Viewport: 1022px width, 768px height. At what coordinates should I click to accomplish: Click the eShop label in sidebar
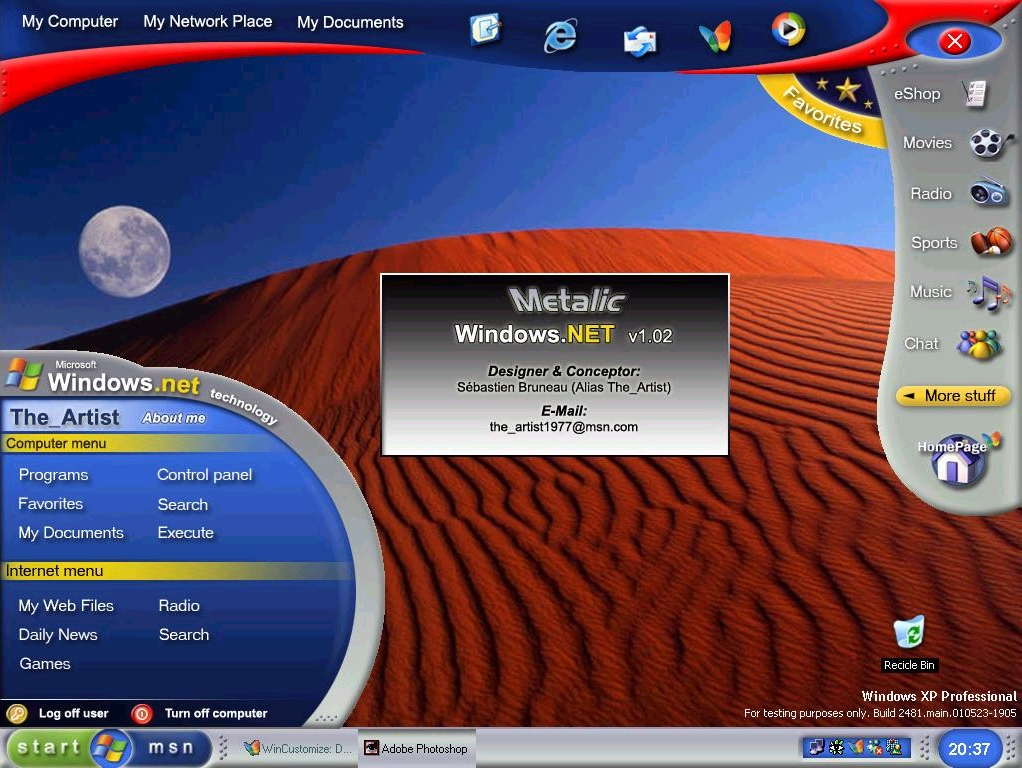[917, 94]
